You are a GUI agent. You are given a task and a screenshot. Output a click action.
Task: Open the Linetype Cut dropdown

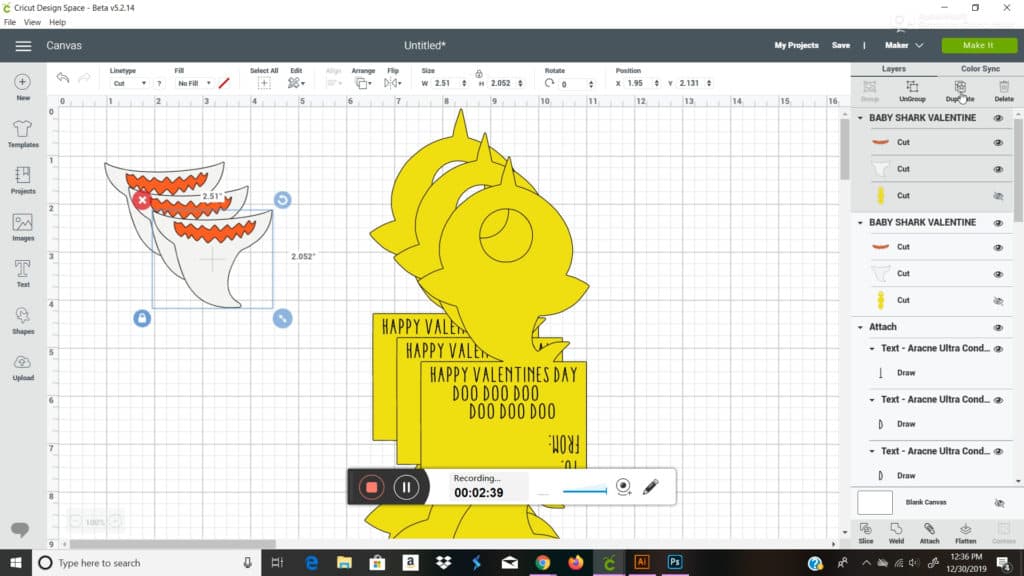coord(129,84)
